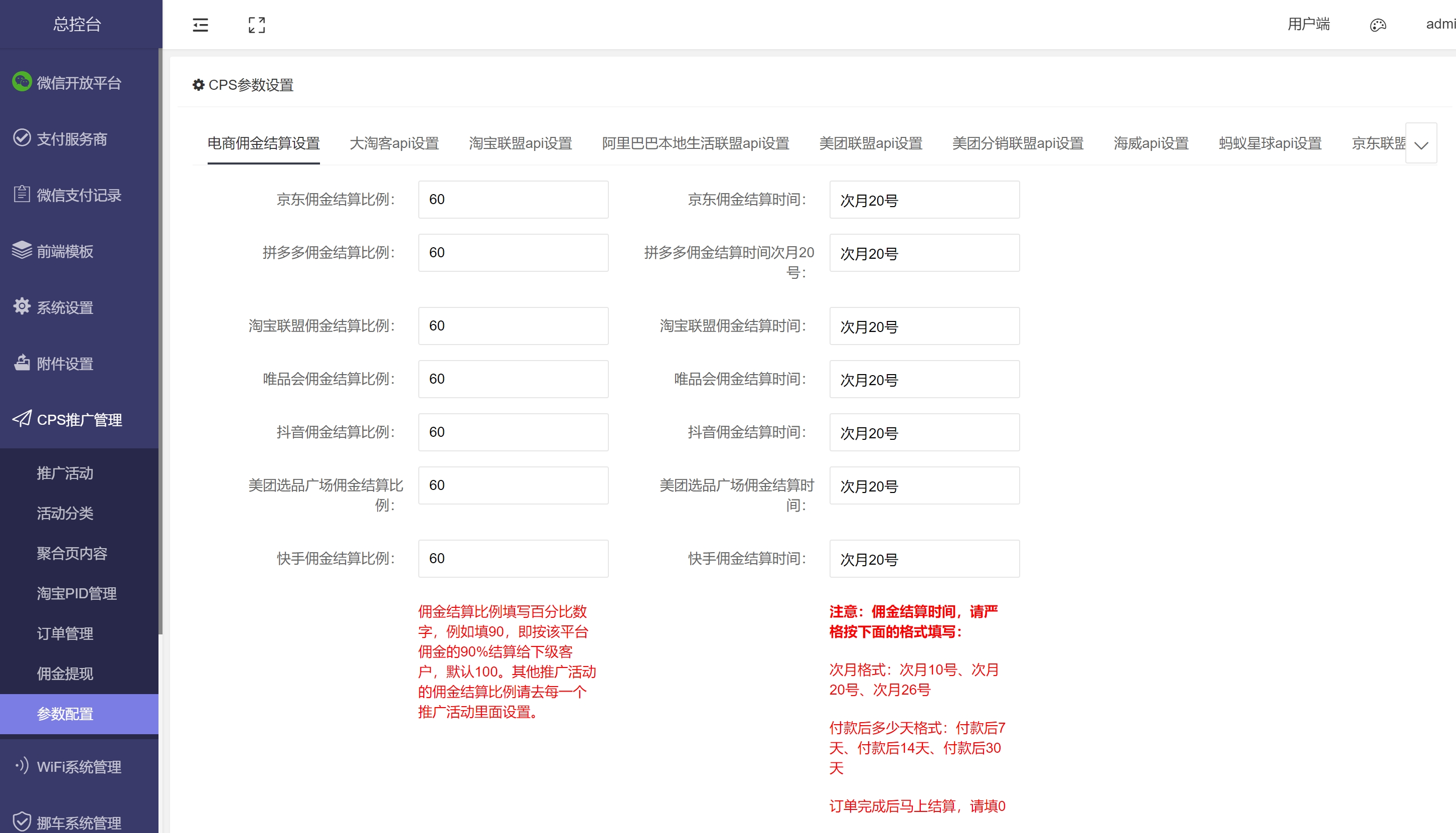
Task: Expand the tab overflow chevron dropdown
Action: point(1421,143)
